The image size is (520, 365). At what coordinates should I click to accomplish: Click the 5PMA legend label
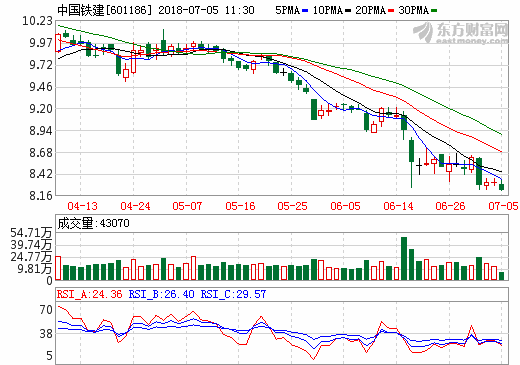click(287, 10)
